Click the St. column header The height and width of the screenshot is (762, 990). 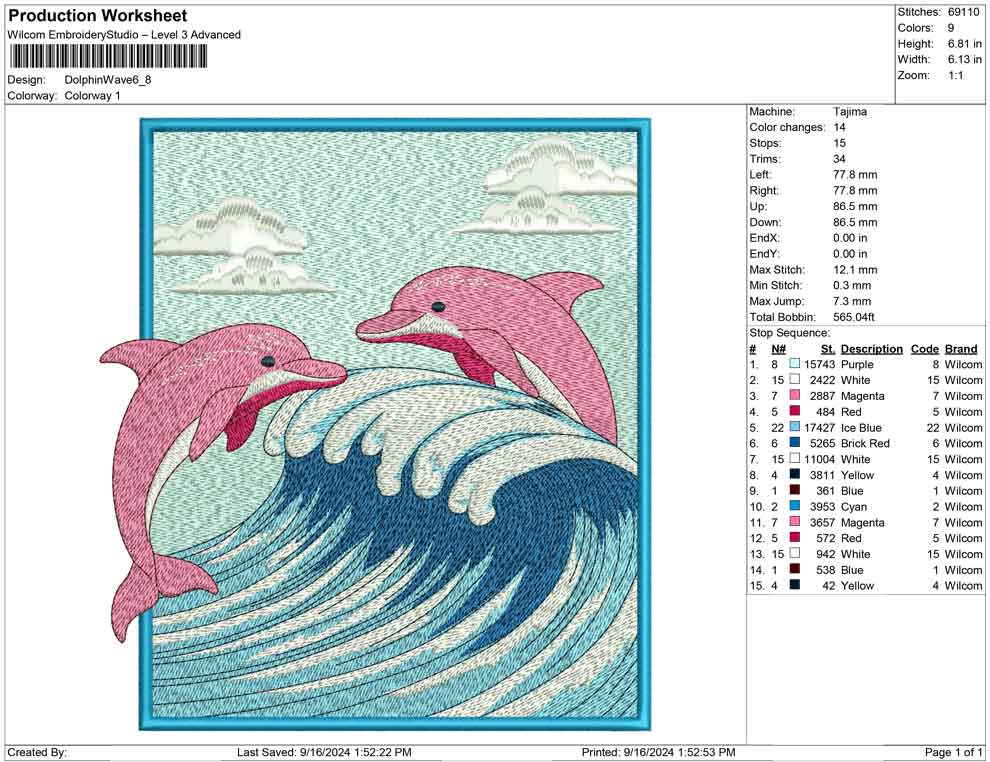point(826,348)
